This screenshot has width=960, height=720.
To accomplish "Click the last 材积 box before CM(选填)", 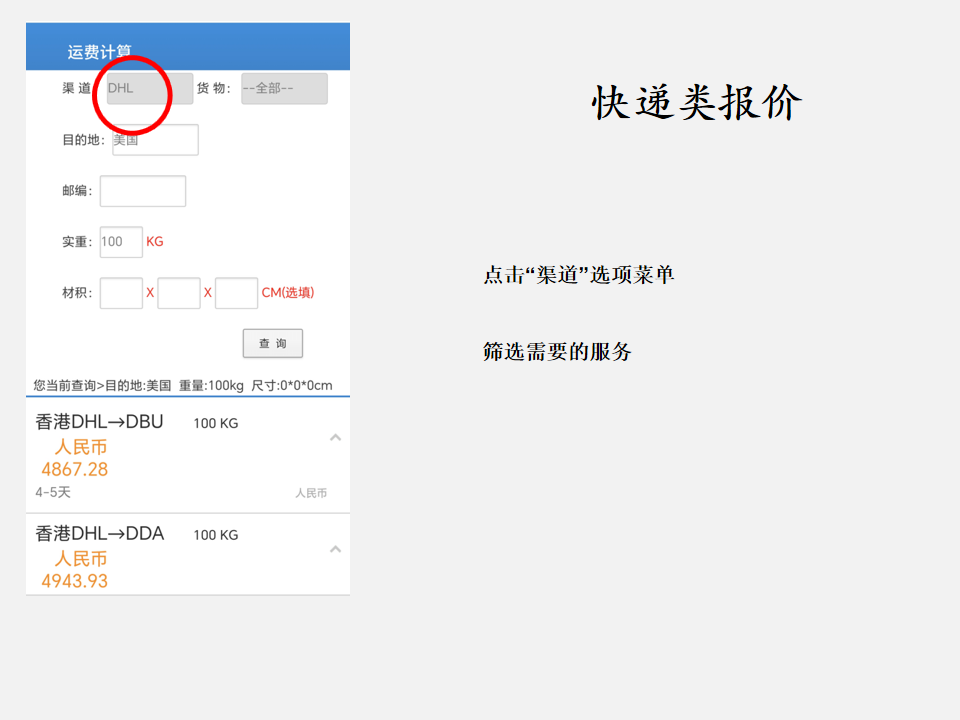I will [236, 293].
